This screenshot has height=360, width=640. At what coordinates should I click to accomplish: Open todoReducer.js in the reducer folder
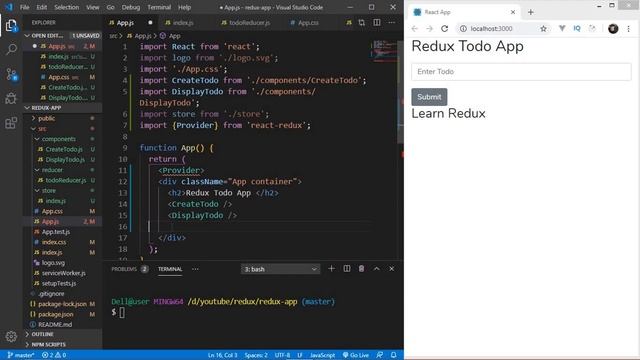[66, 180]
